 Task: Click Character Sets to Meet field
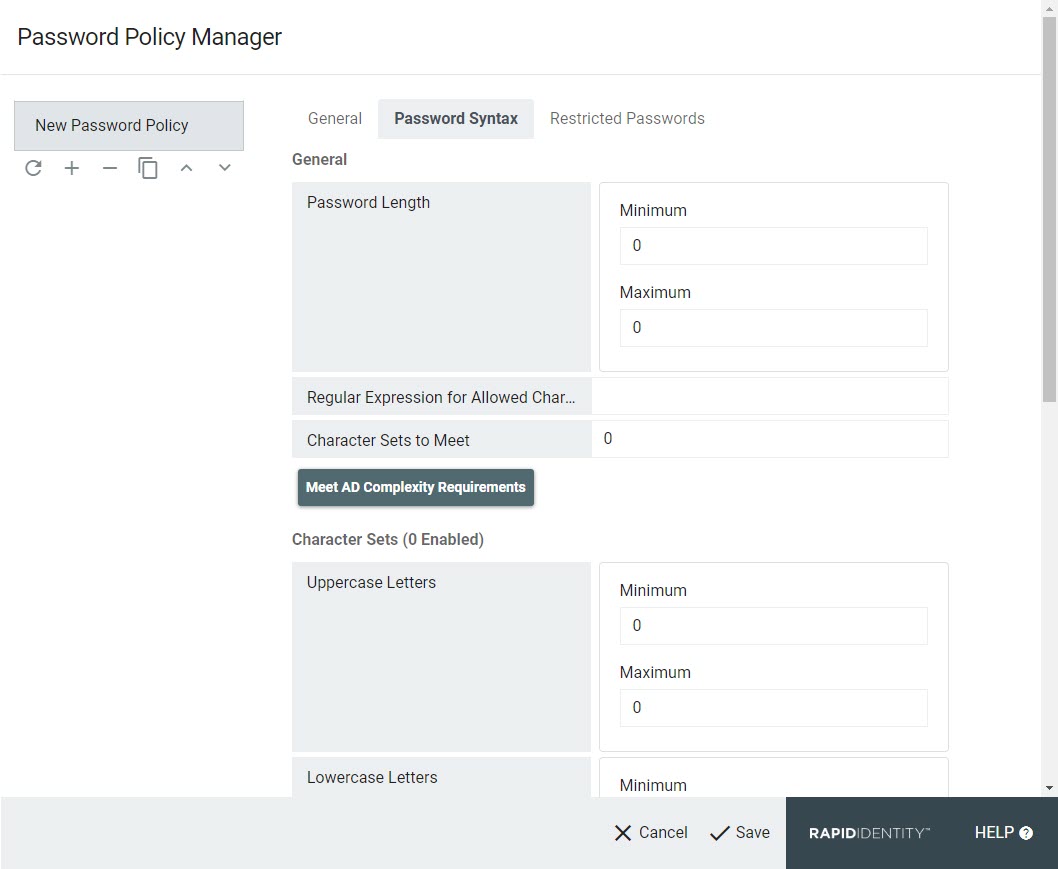tap(770, 439)
